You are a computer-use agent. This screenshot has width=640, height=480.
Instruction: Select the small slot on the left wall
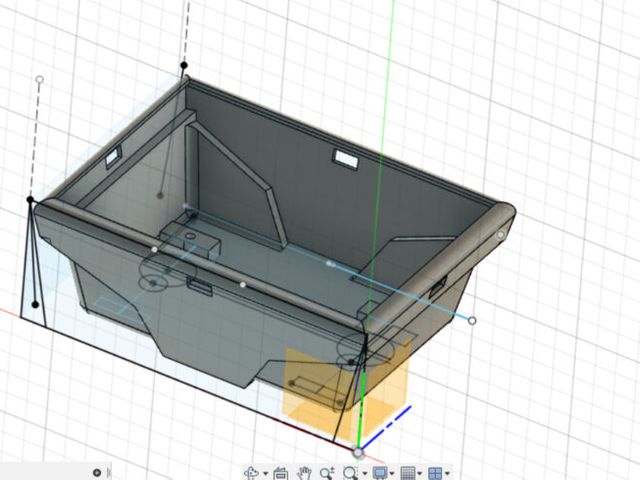(x=113, y=155)
